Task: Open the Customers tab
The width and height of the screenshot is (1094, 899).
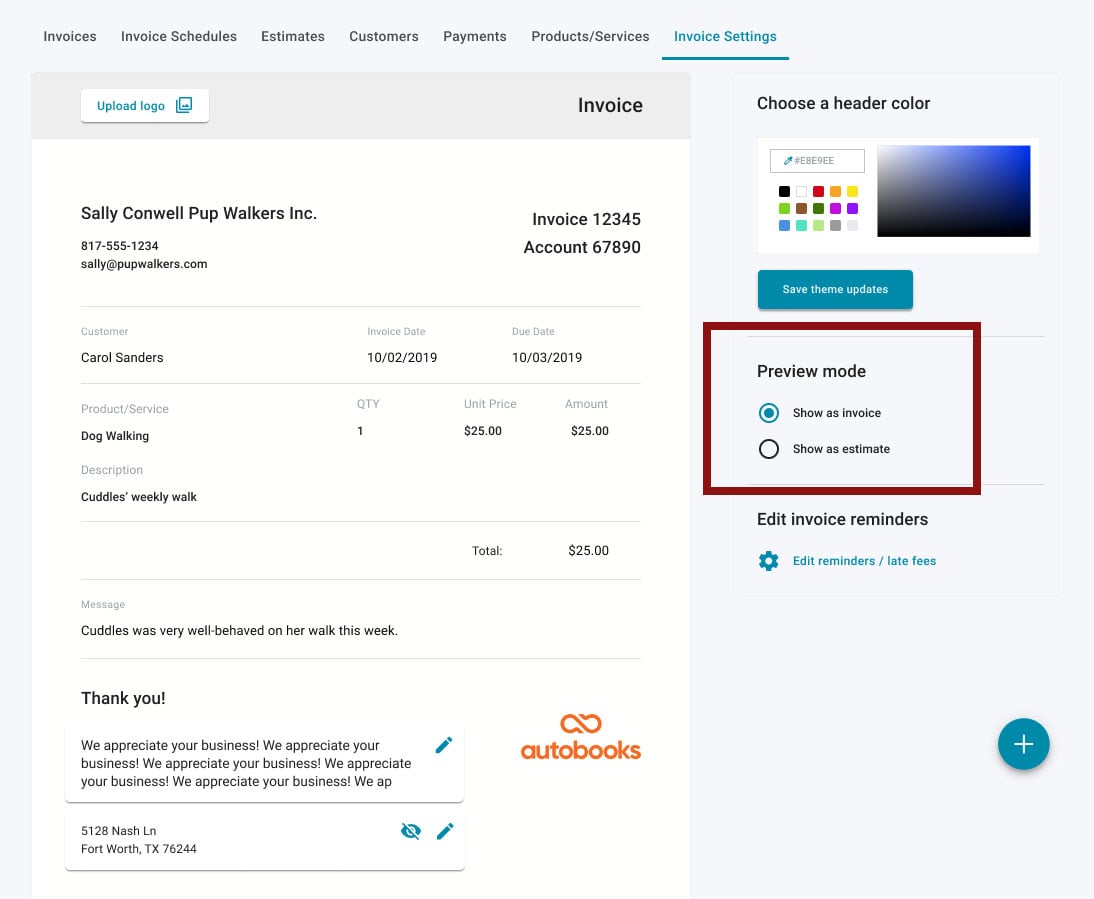Action: (383, 36)
